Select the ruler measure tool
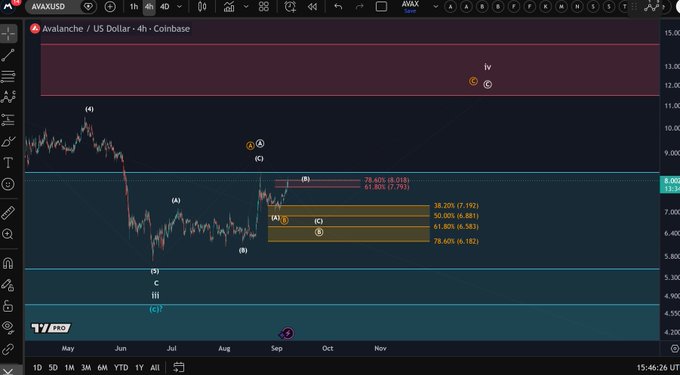 (x=8, y=213)
